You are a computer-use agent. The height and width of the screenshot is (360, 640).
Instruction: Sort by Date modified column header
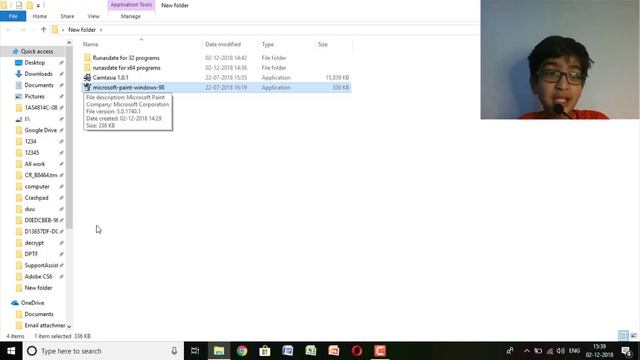223,44
